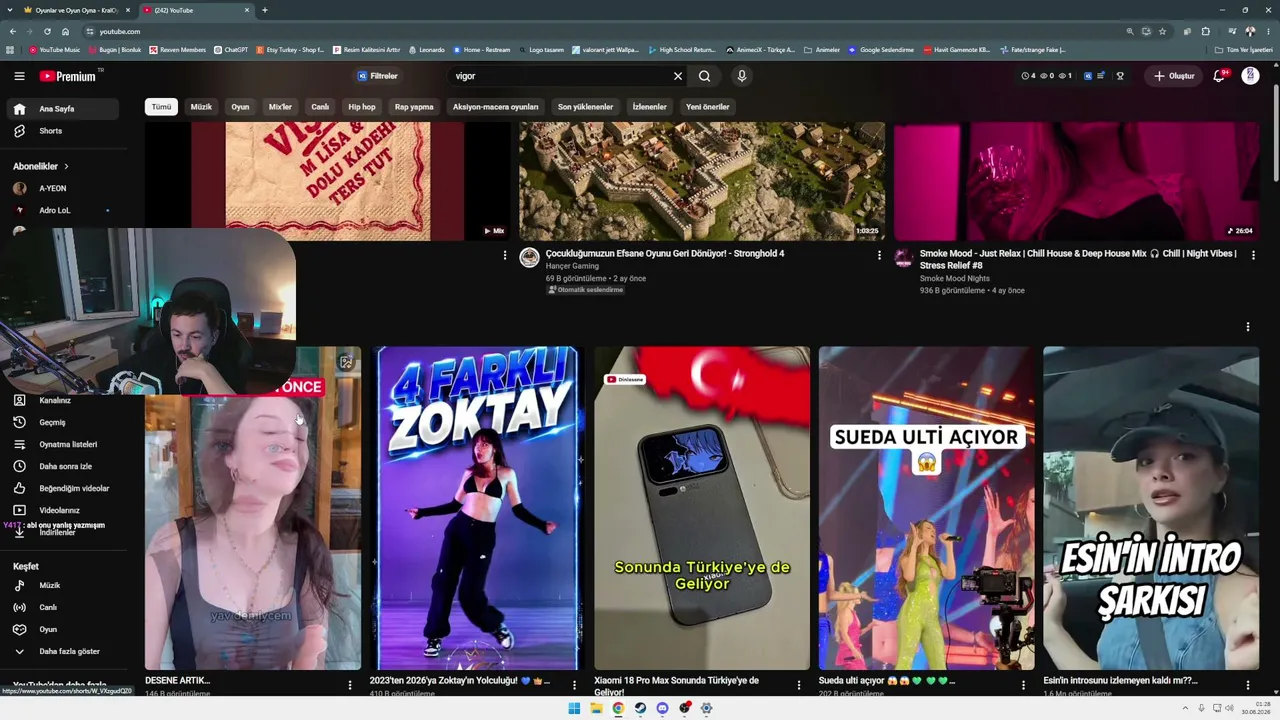Play Stronghold 4 video thumbnail
This screenshot has height=720, width=1280.
pos(702,181)
